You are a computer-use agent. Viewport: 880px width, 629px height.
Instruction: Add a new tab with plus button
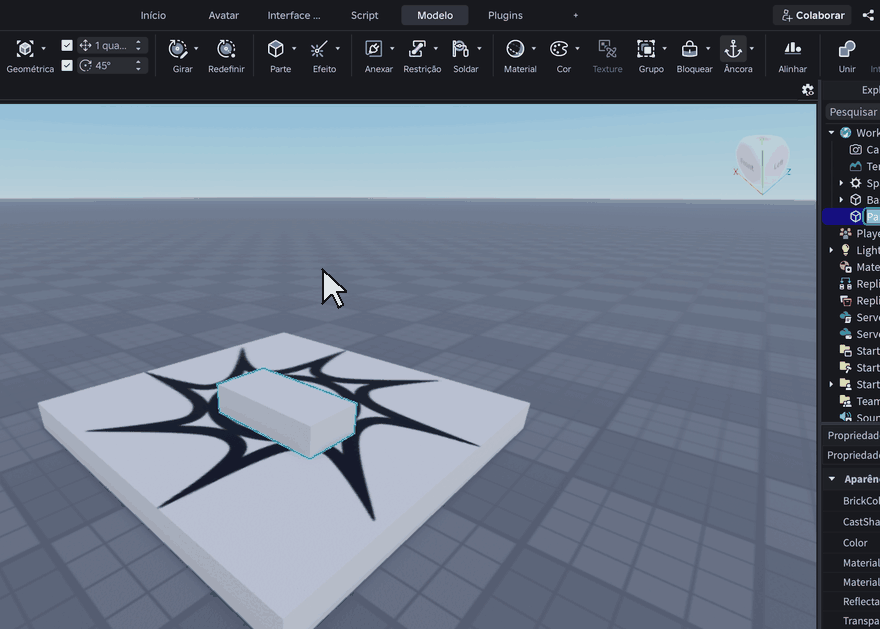pyautogui.click(x=575, y=15)
